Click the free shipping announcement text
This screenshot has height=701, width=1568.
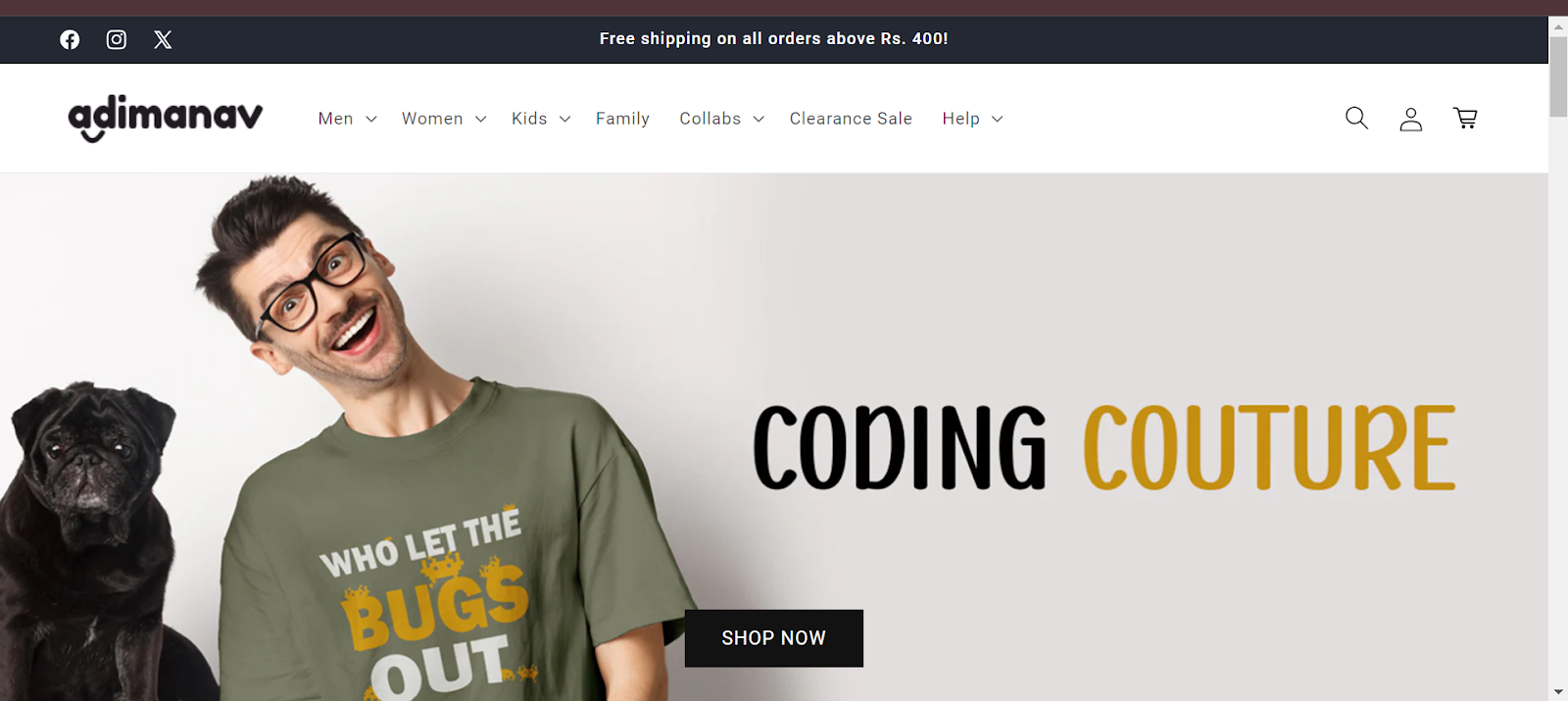click(x=774, y=39)
